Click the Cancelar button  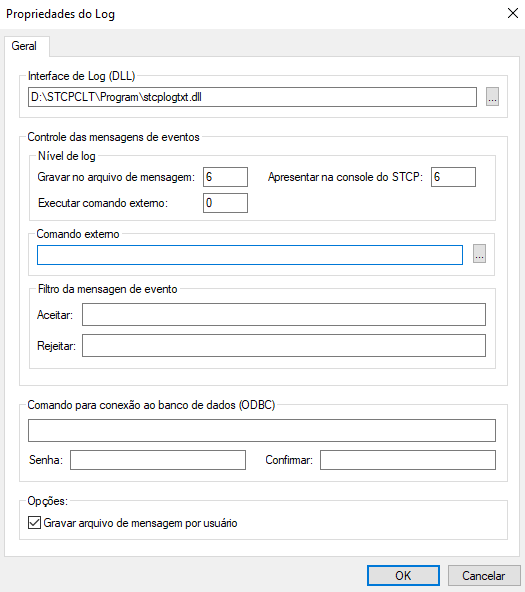pyautogui.click(x=483, y=575)
